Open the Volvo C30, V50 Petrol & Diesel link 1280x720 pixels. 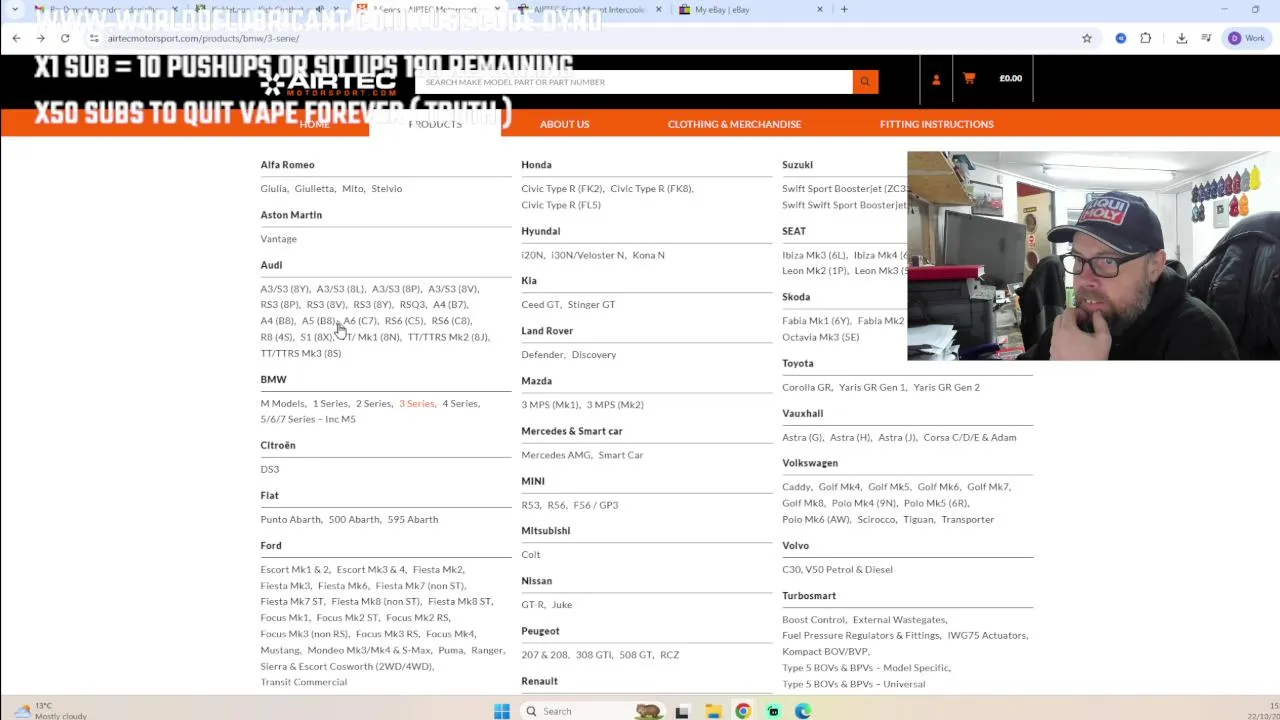[837, 569]
